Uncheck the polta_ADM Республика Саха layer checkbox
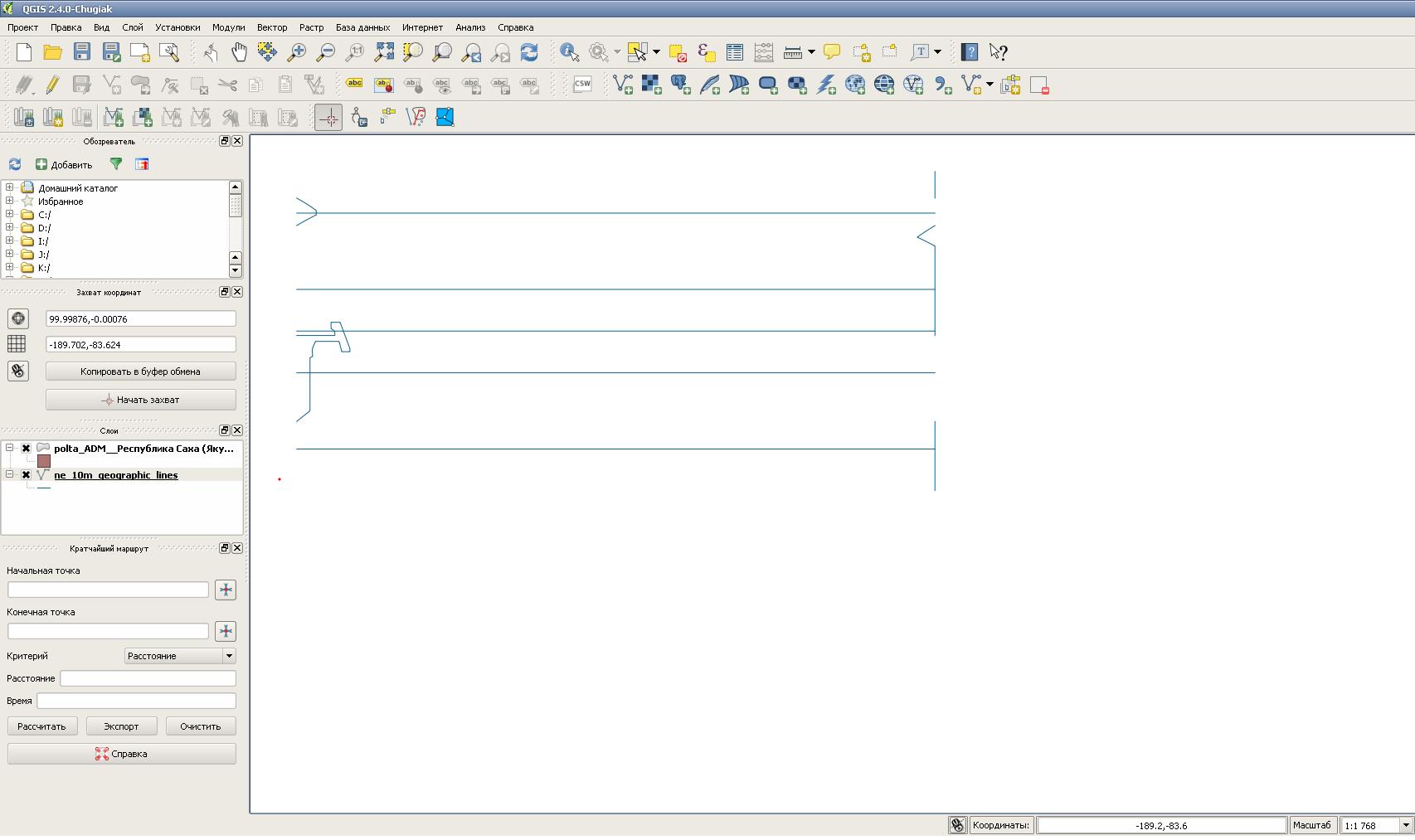This screenshot has height=840, width=1415. [26, 449]
